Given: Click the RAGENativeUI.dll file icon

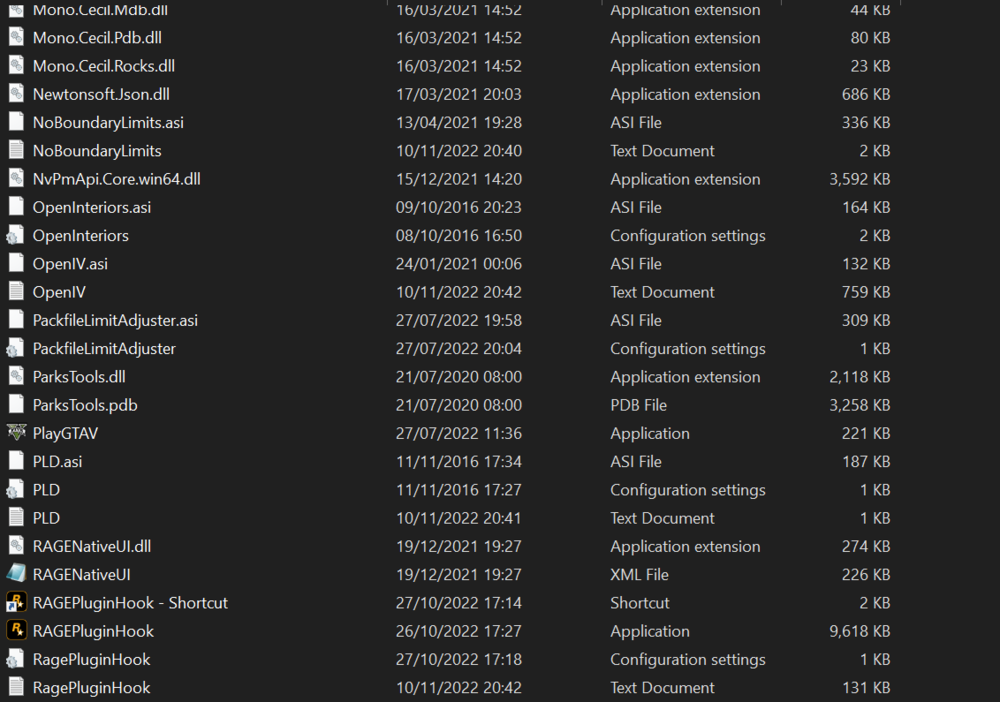Looking at the screenshot, I should point(16,546).
